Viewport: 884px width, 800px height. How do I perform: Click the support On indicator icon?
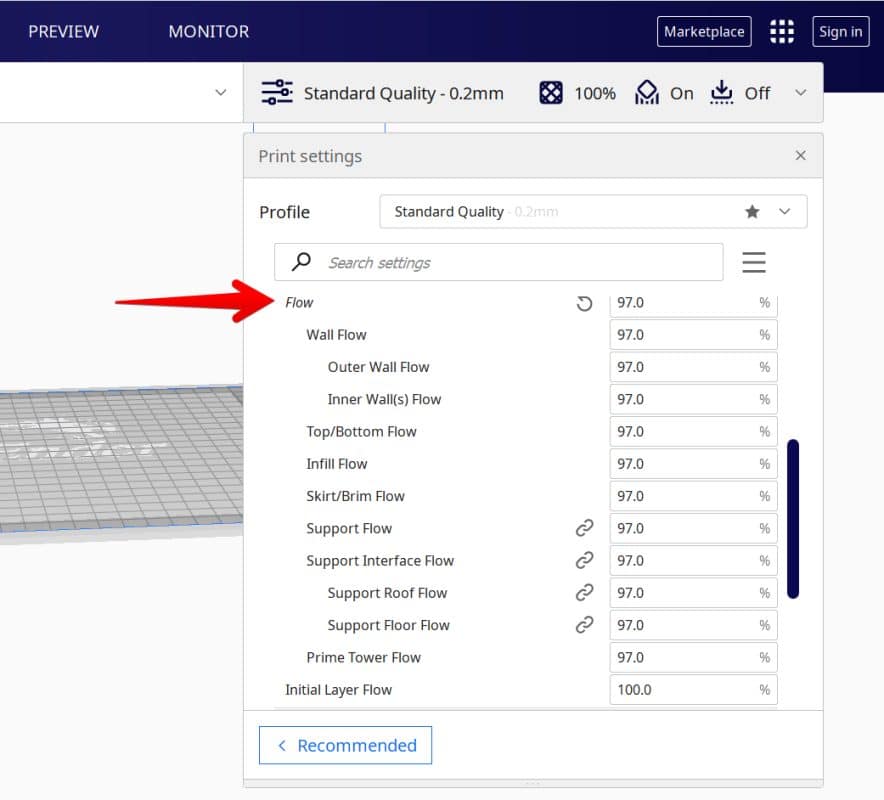[647, 93]
